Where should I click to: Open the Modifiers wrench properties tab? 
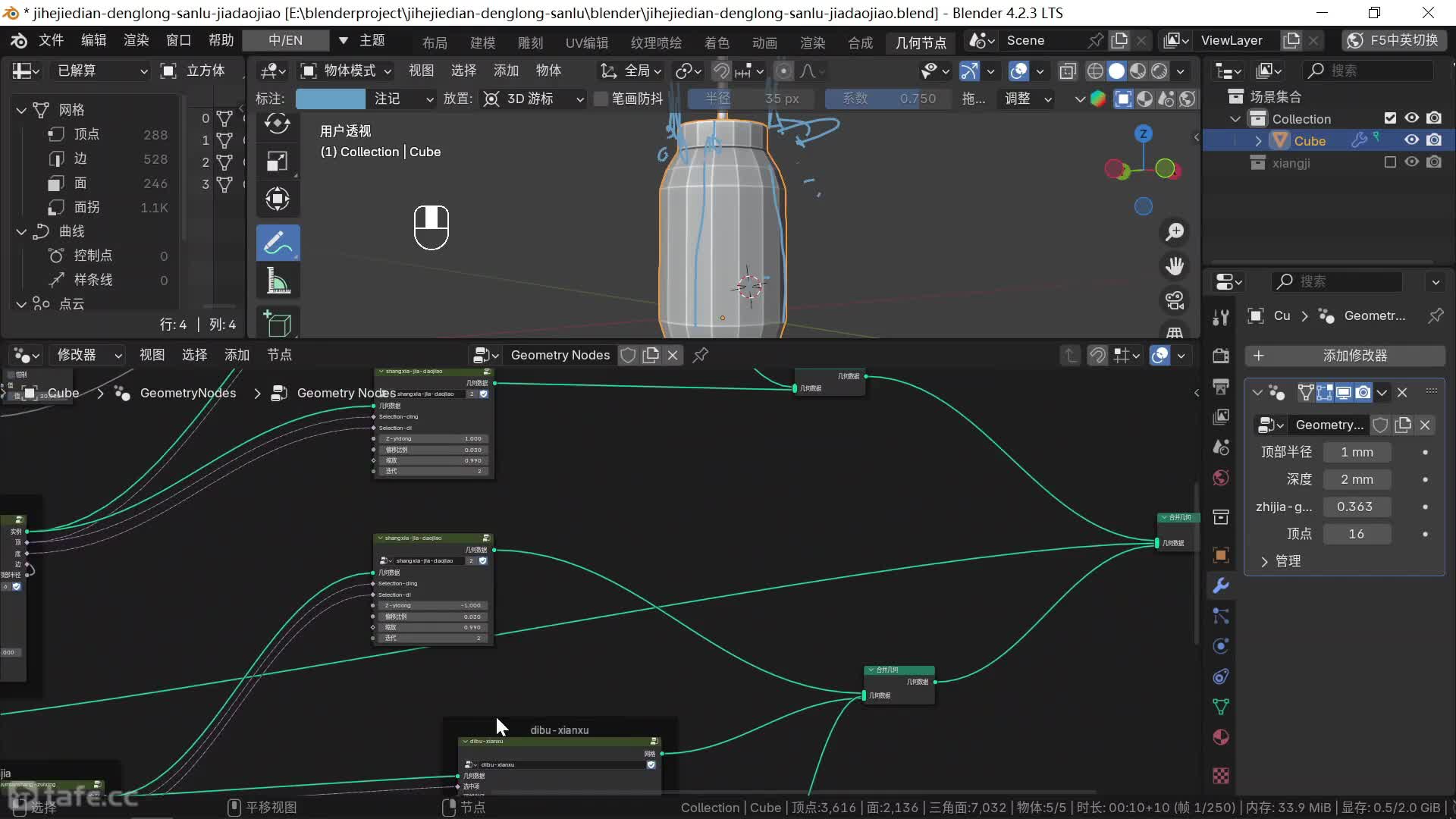coord(1221,585)
